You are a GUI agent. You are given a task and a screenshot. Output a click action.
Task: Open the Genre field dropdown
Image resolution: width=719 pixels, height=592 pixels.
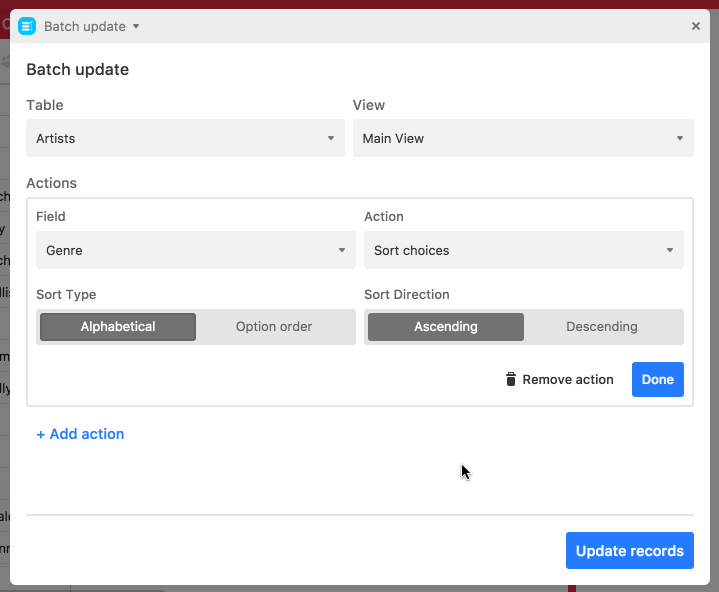(196, 250)
